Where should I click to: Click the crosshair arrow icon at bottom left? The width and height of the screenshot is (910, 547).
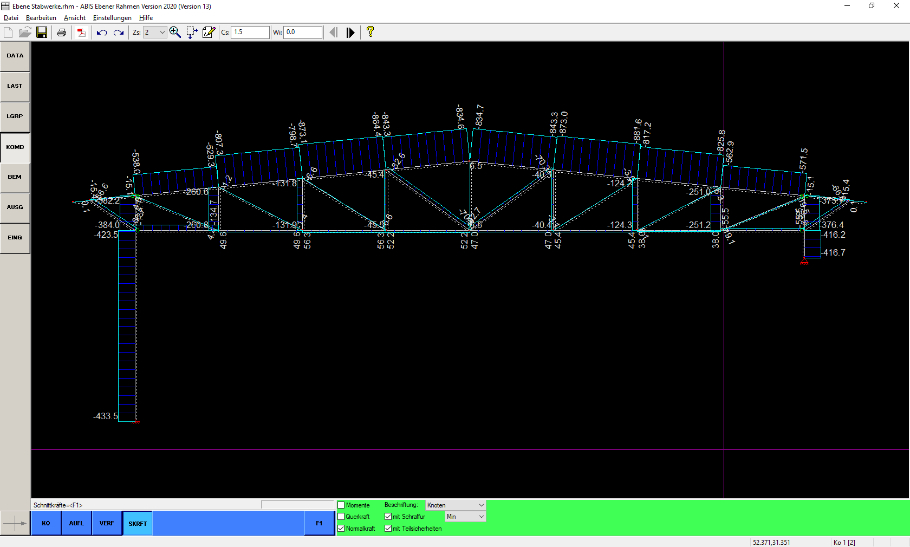[x=15, y=523]
